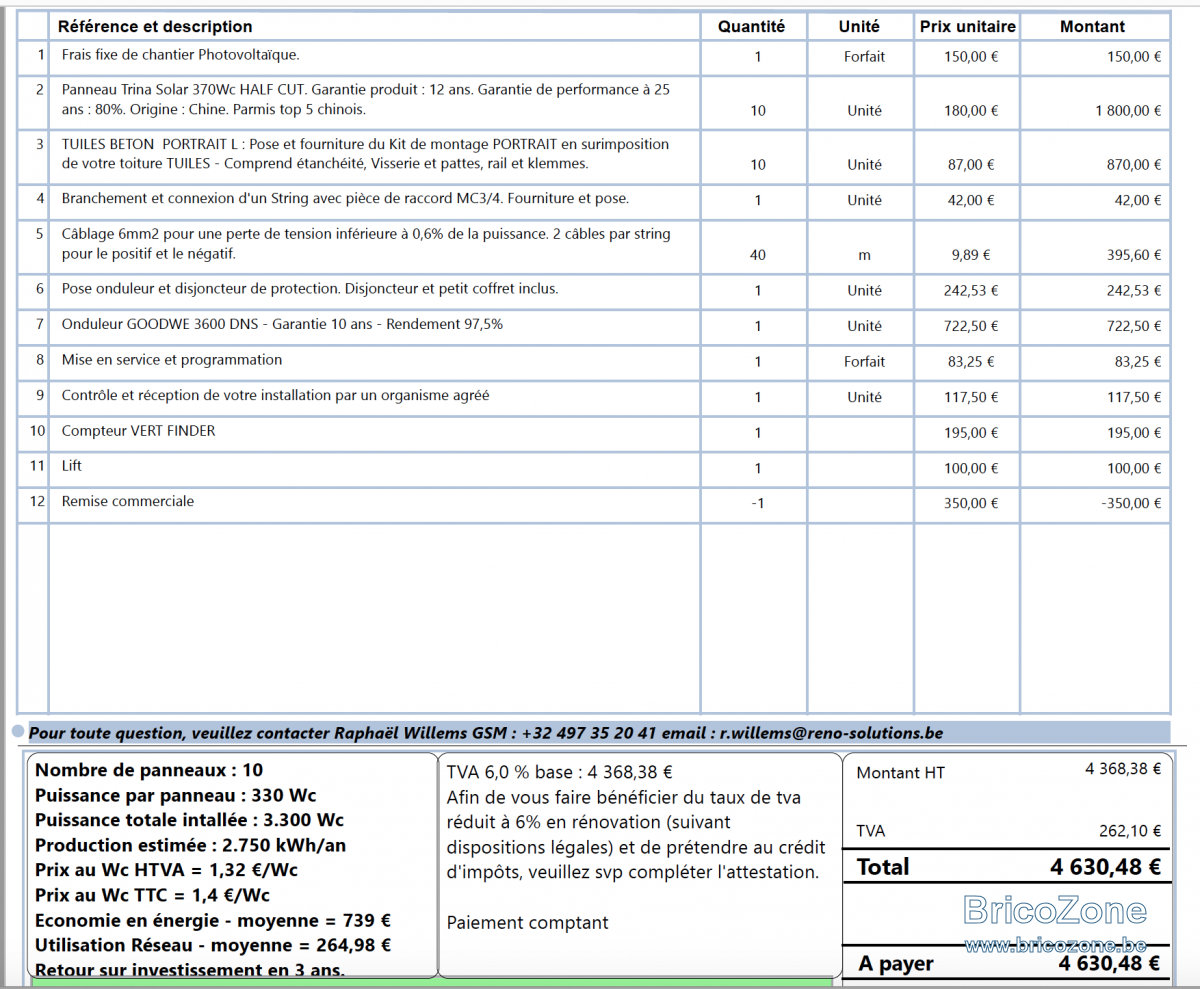This screenshot has height=989, width=1200.
Task: Select 'Contrôle et réception' description line
Action: [x=275, y=395]
